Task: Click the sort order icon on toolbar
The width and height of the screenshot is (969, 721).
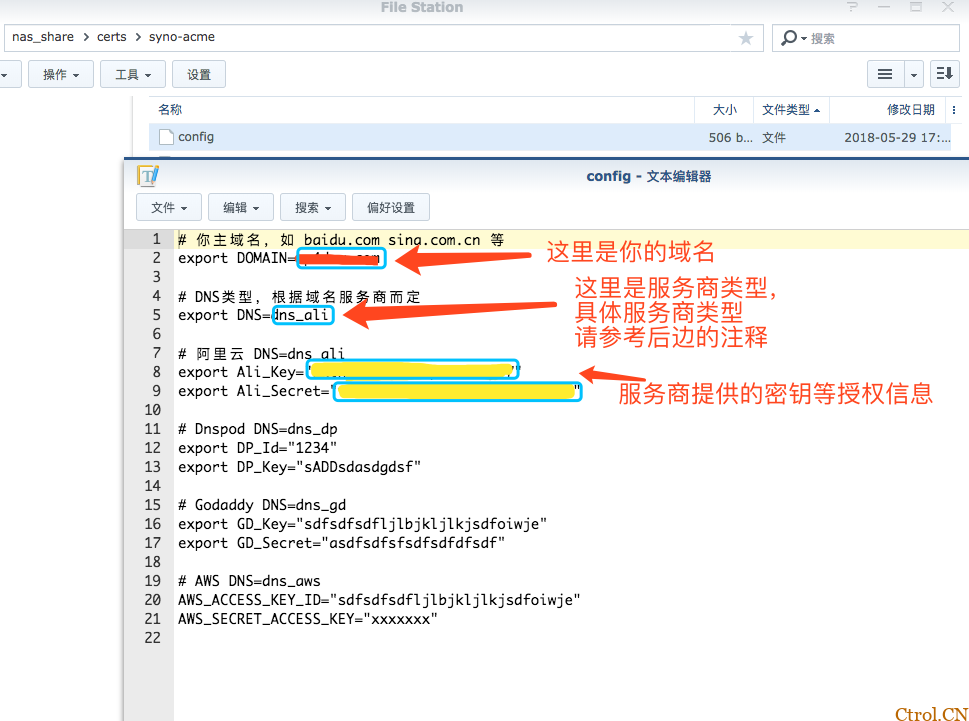Action: point(944,73)
